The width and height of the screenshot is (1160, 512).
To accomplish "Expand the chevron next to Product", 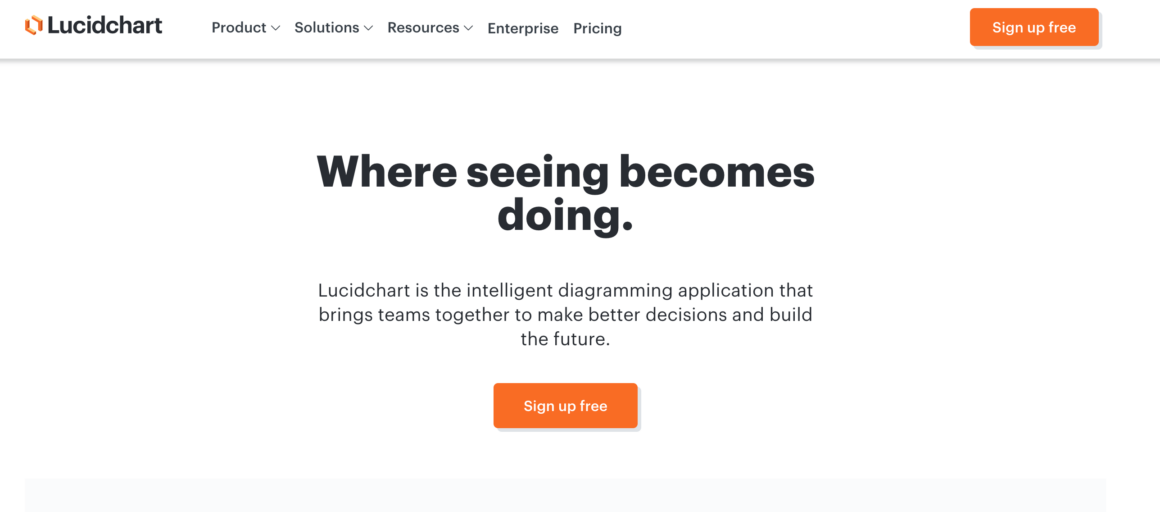I will point(275,29).
